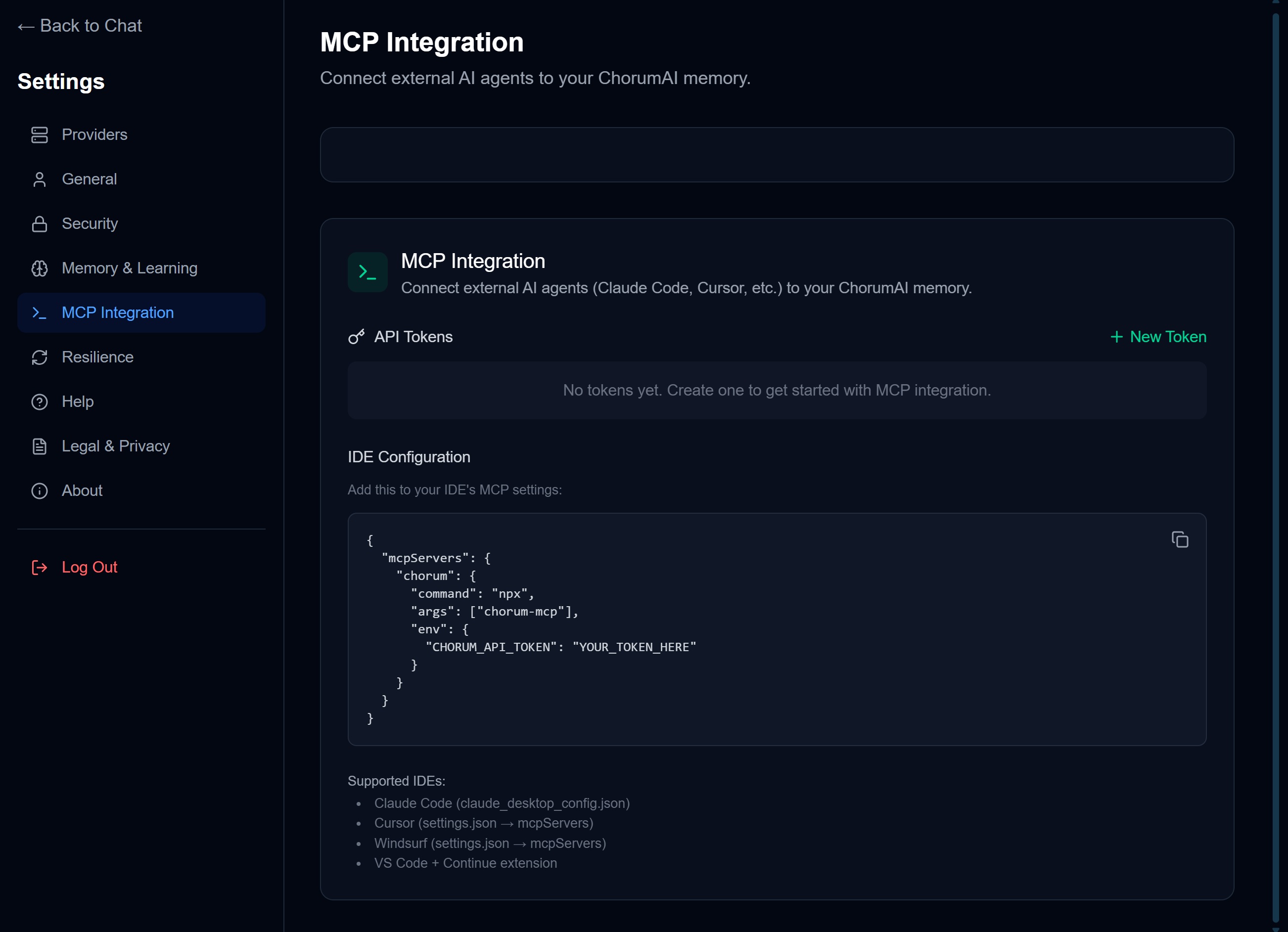The image size is (1288, 932).
Task: Click the General user profile icon
Action: (x=39, y=179)
